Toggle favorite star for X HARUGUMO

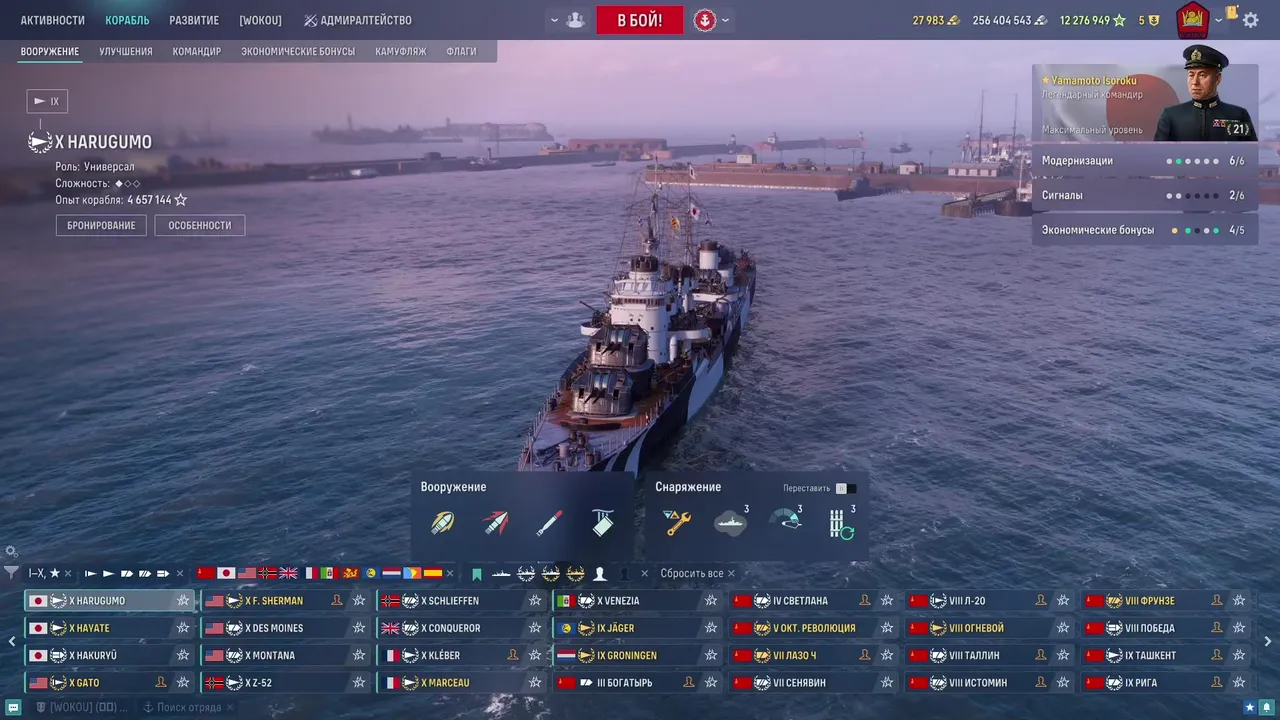(x=183, y=601)
